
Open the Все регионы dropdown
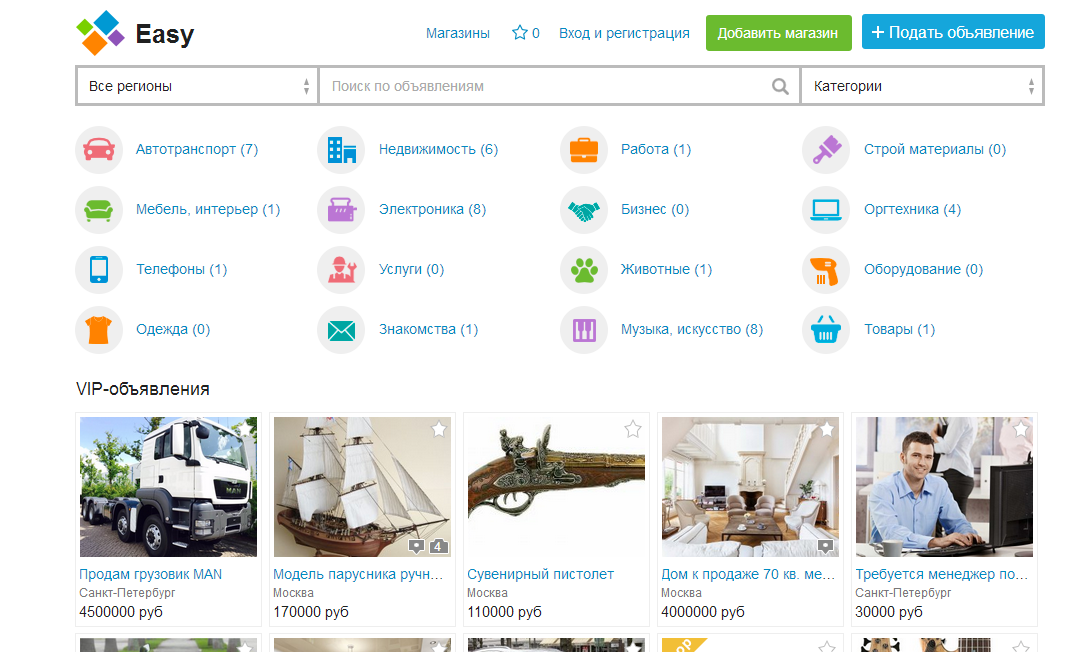click(x=197, y=86)
